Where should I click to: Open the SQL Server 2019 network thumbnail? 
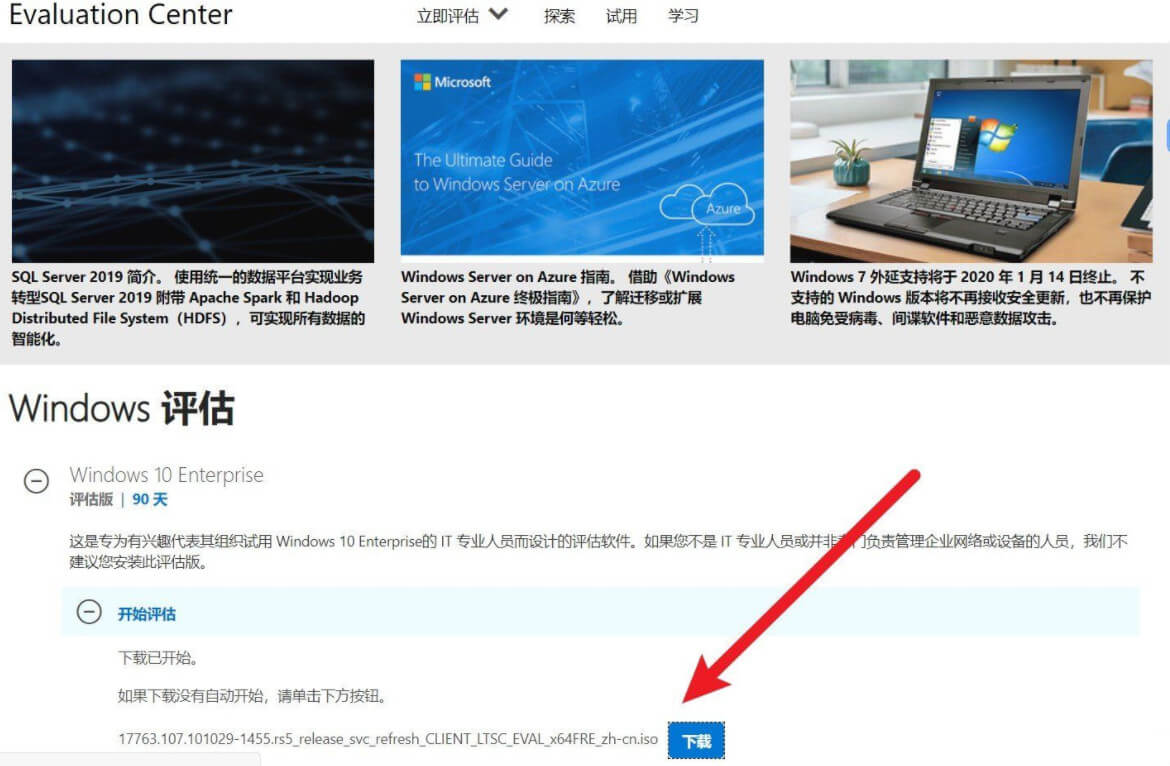tap(193, 161)
